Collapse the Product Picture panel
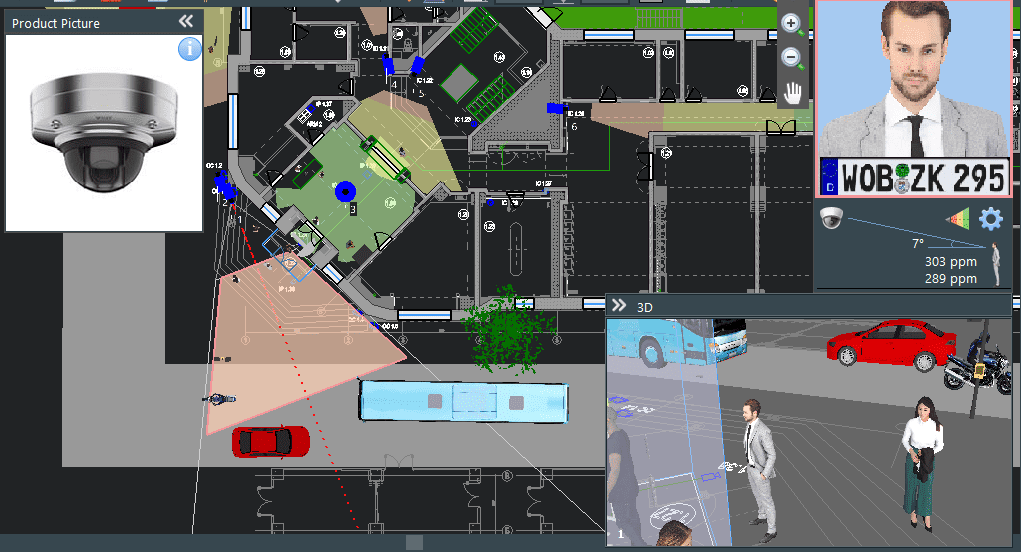 click(186, 22)
